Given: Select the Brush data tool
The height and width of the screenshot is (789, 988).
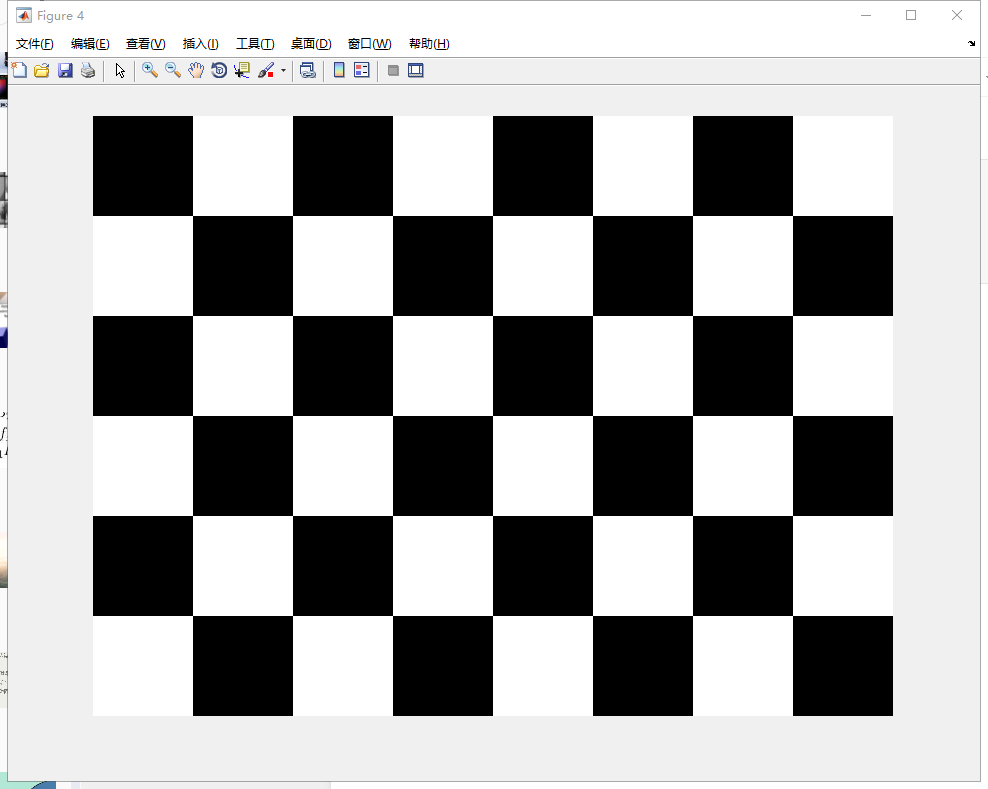Looking at the screenshot, I should coord(266,70).
